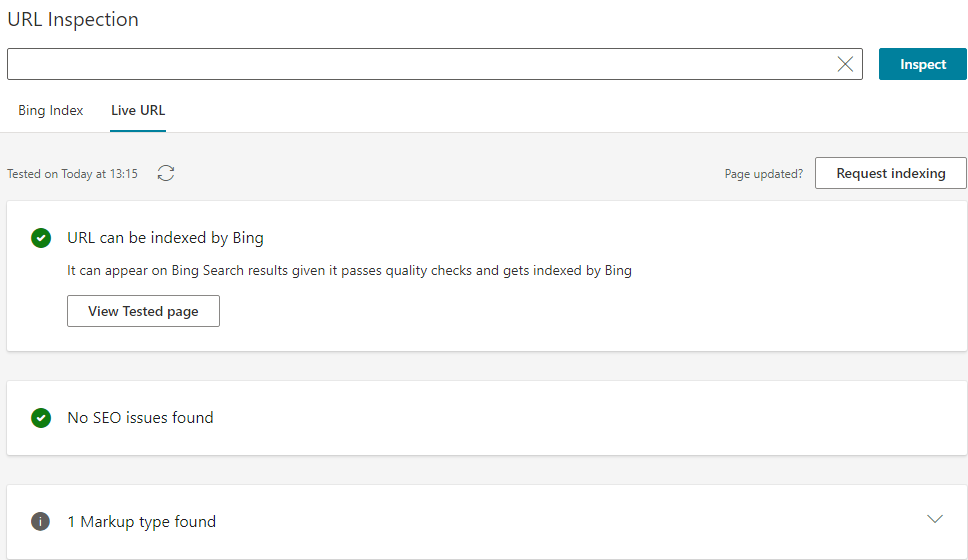Select the Live URL tab
The height and width of the screenshot is (560, 968).
coord(138,111)
